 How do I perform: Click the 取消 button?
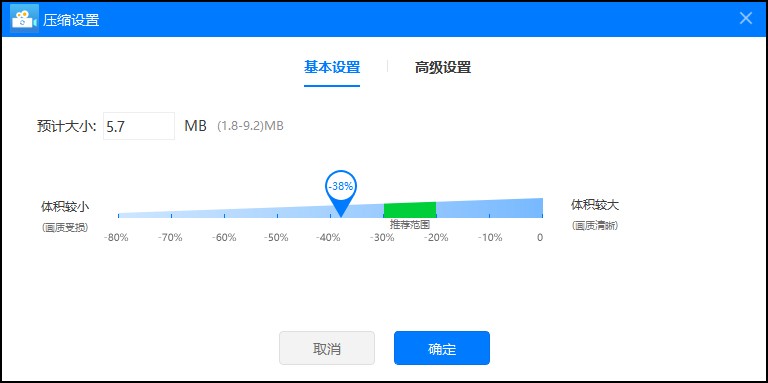[x=327, y=348]
